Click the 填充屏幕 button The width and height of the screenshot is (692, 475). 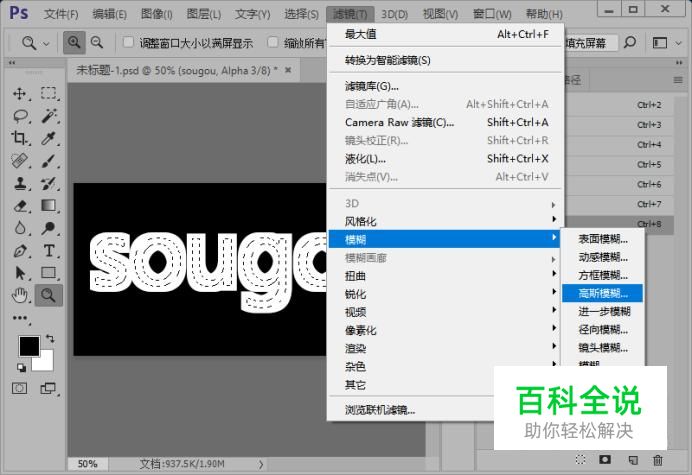click(590, 43)
